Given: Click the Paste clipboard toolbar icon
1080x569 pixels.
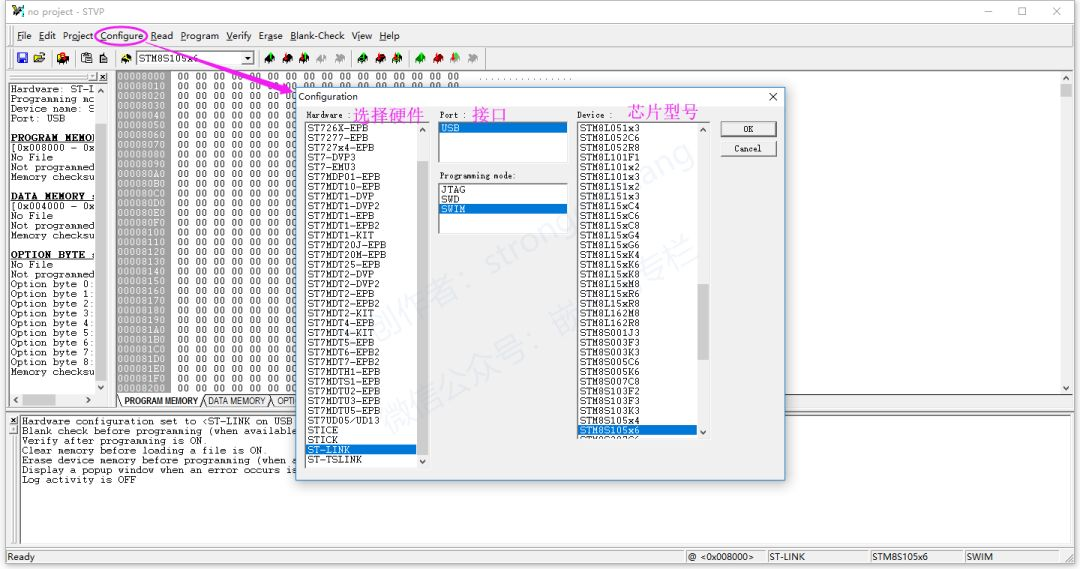Looking at the screenshot, I should pyautogui.click(x=86, y=58).
